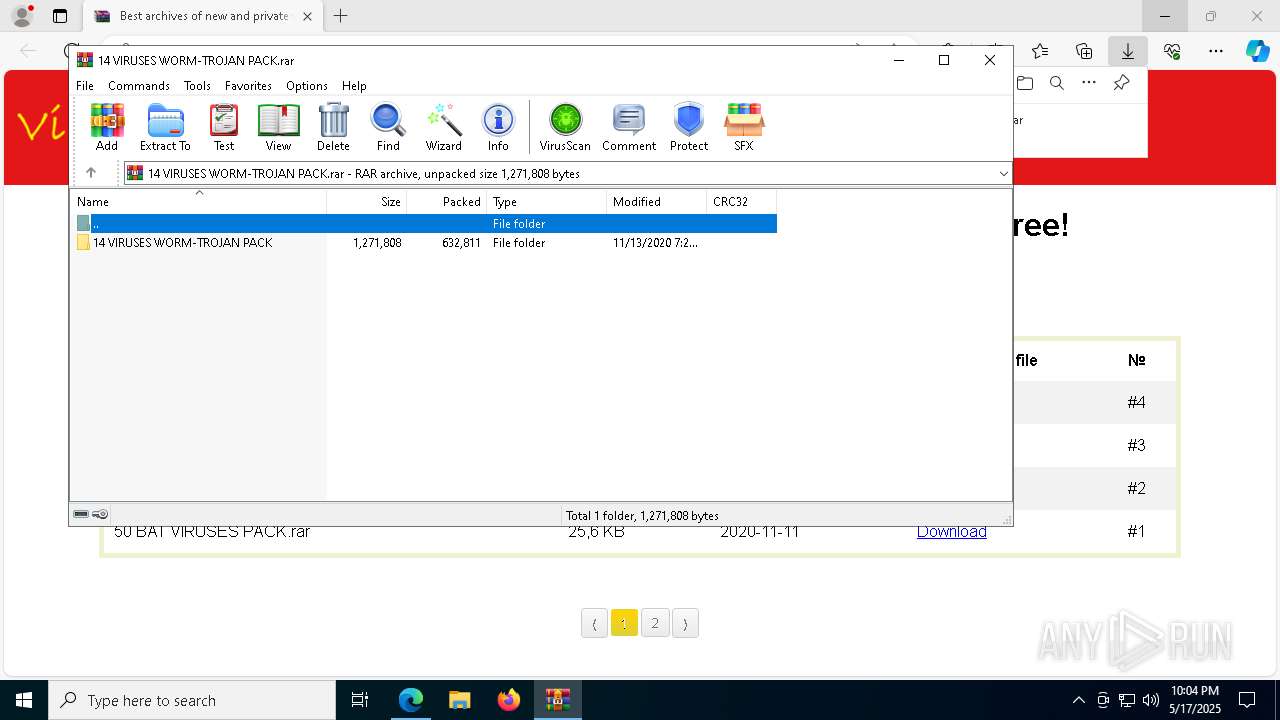Open the browser tab actions icon

point(60,16)
